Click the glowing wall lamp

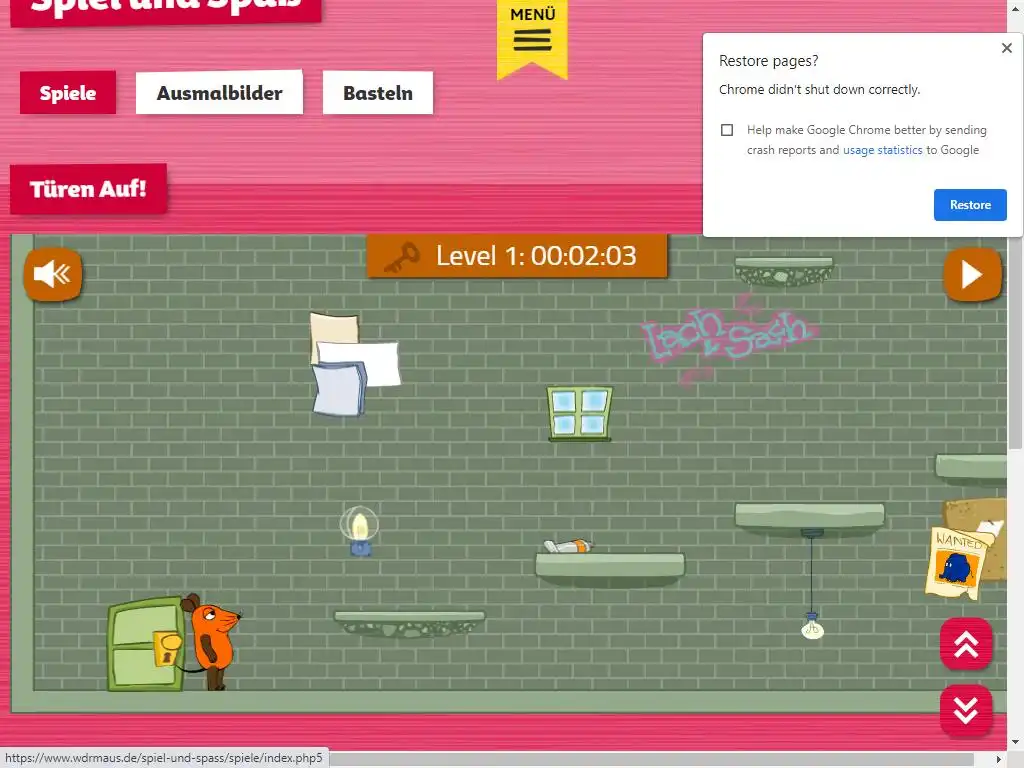point(359,531)
